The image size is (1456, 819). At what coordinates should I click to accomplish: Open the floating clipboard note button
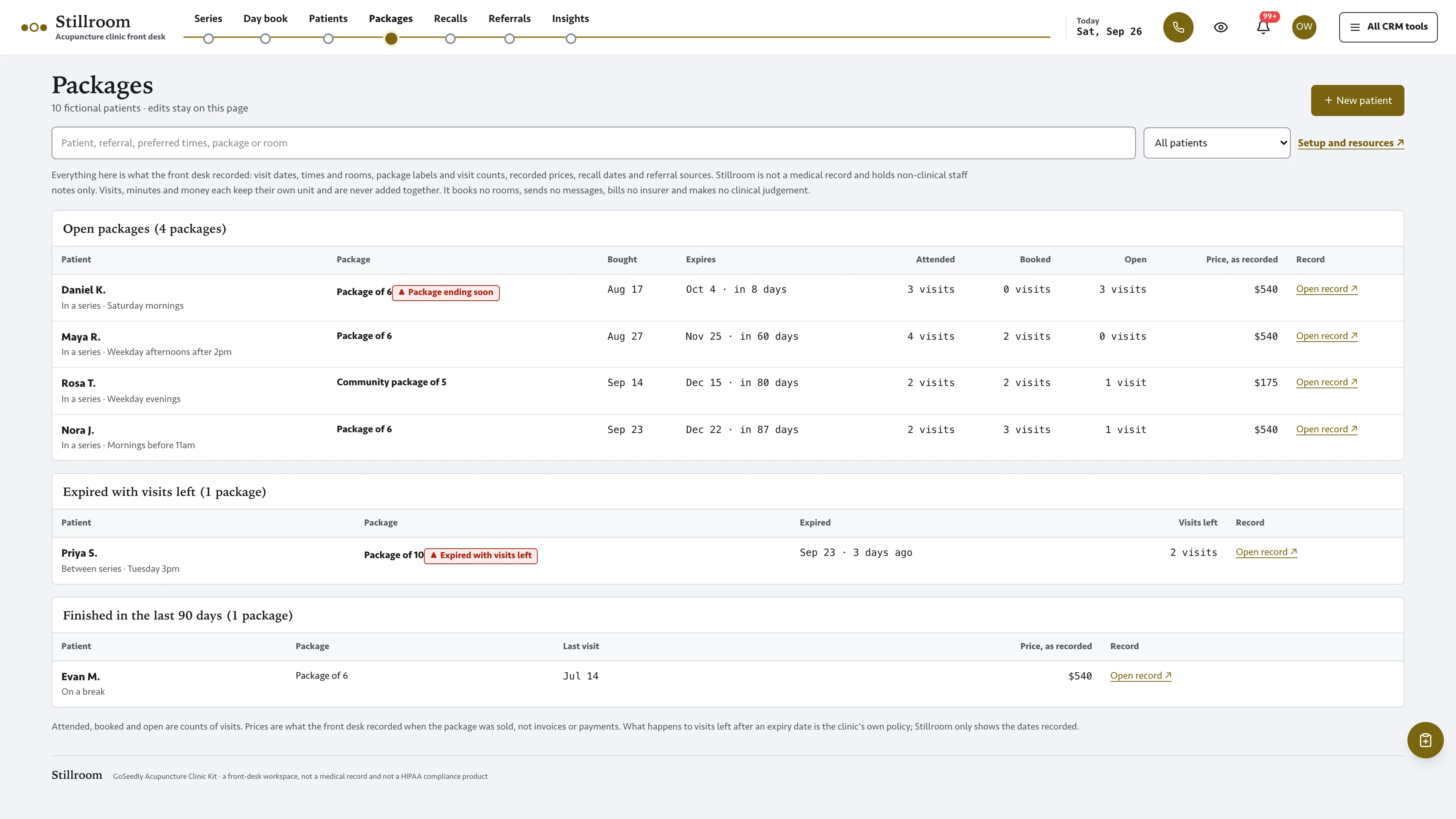[1425, 740]
